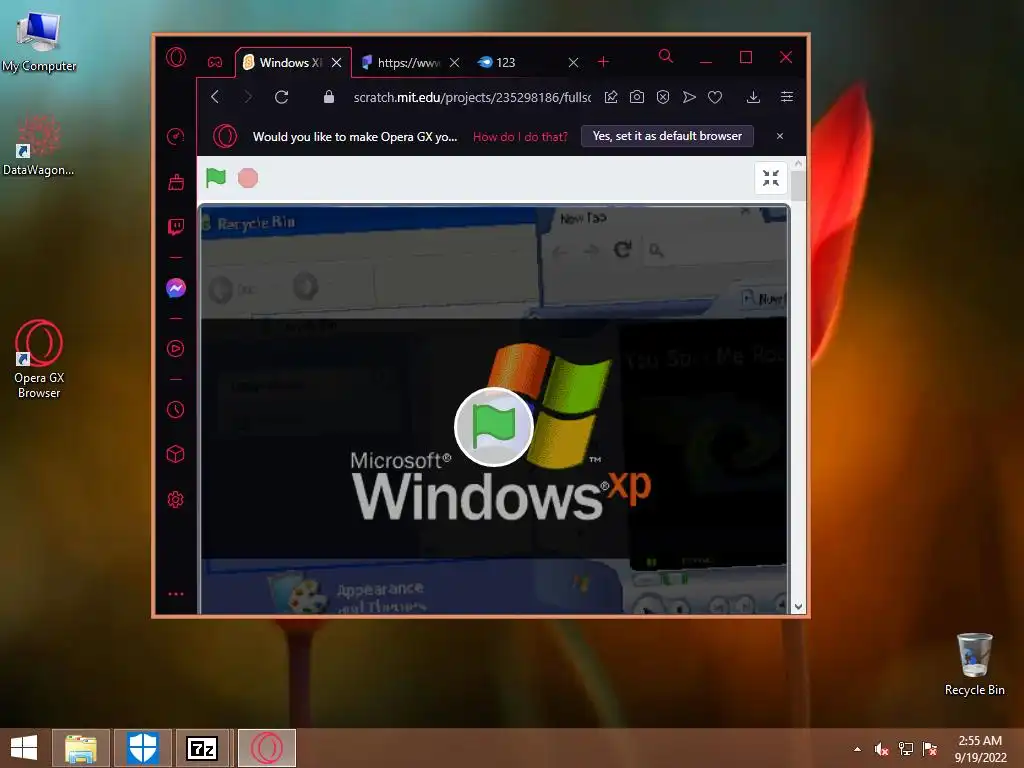Viewport: 1024px width, 768px height.
Task: Open History clock in sidebar
Action: pyautogui.click(x=176, y=409)
